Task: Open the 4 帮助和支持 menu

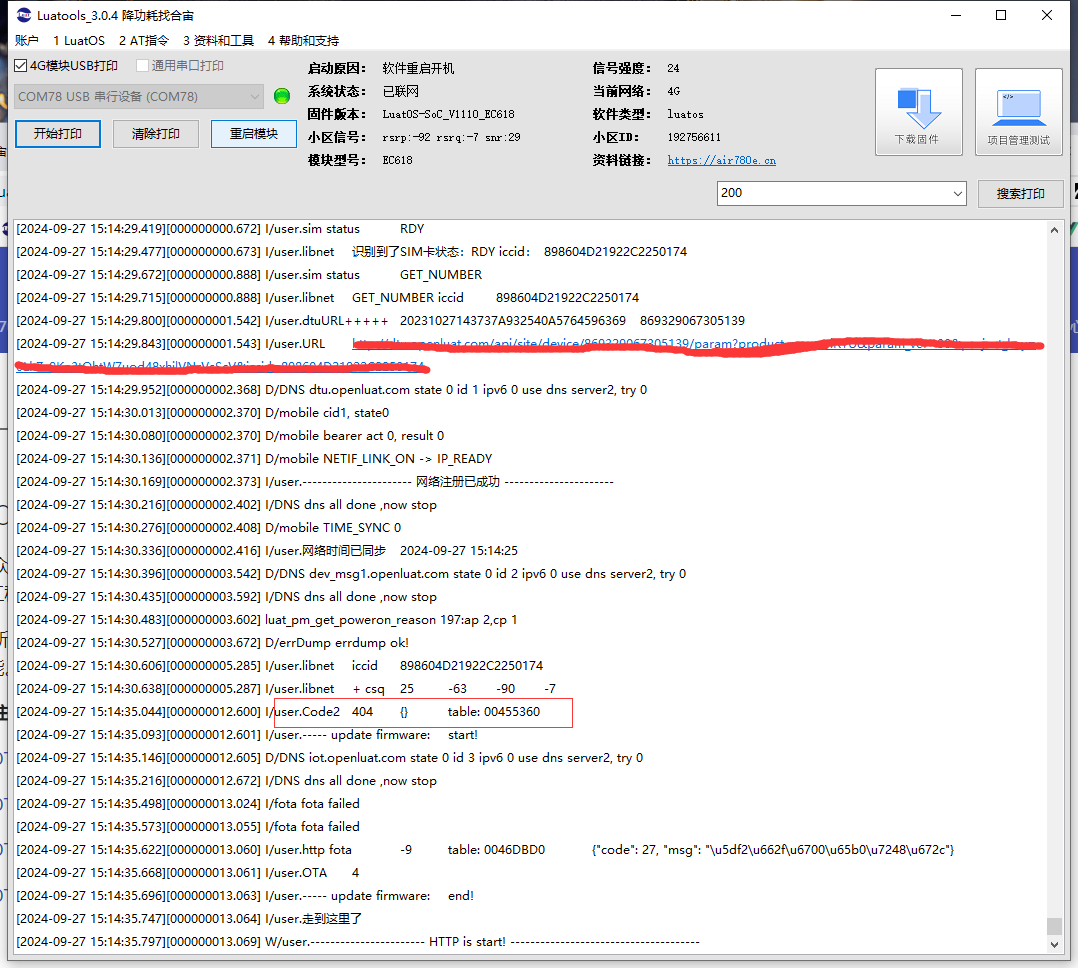Action: 303,41
